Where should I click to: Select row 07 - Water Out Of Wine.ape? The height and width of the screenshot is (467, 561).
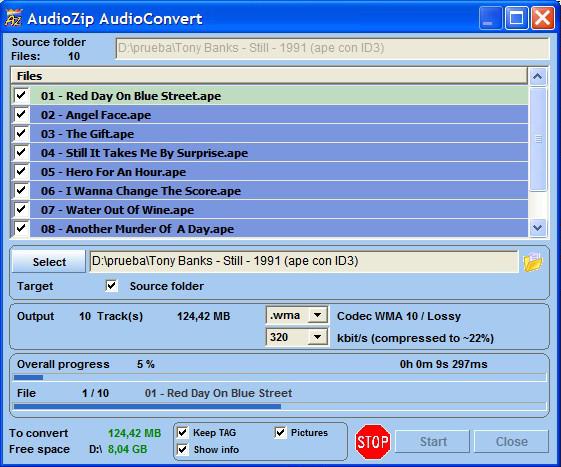click(x=279, y=209)
